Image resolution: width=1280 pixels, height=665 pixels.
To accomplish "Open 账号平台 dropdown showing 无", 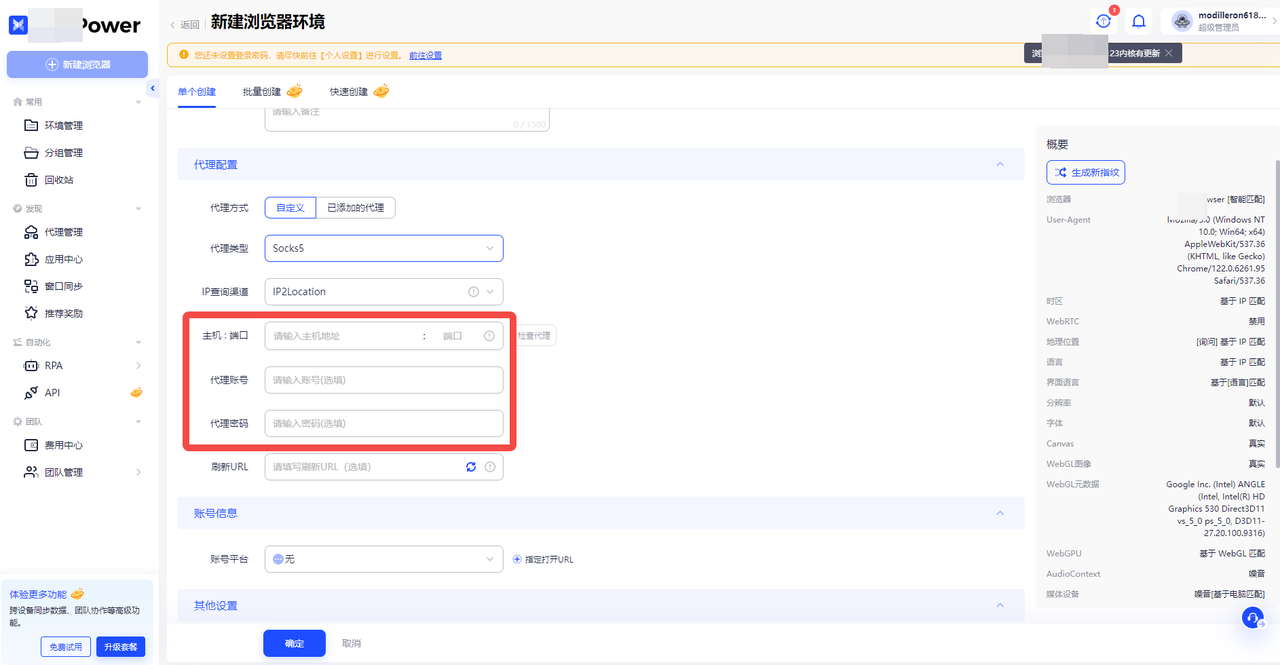I will (384, 559).
